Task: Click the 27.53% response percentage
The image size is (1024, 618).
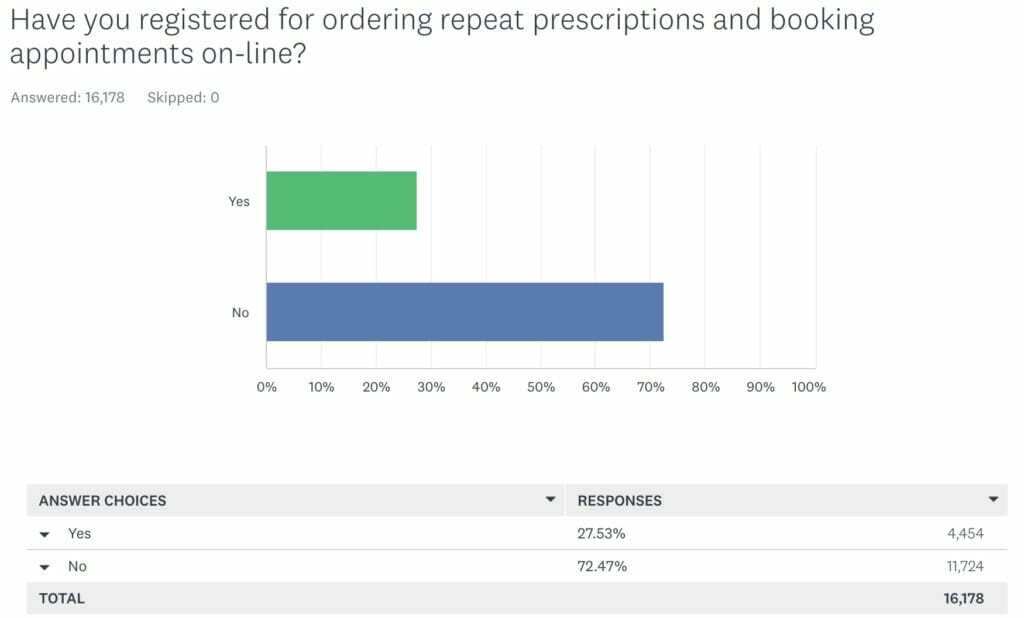Action: 601,534
